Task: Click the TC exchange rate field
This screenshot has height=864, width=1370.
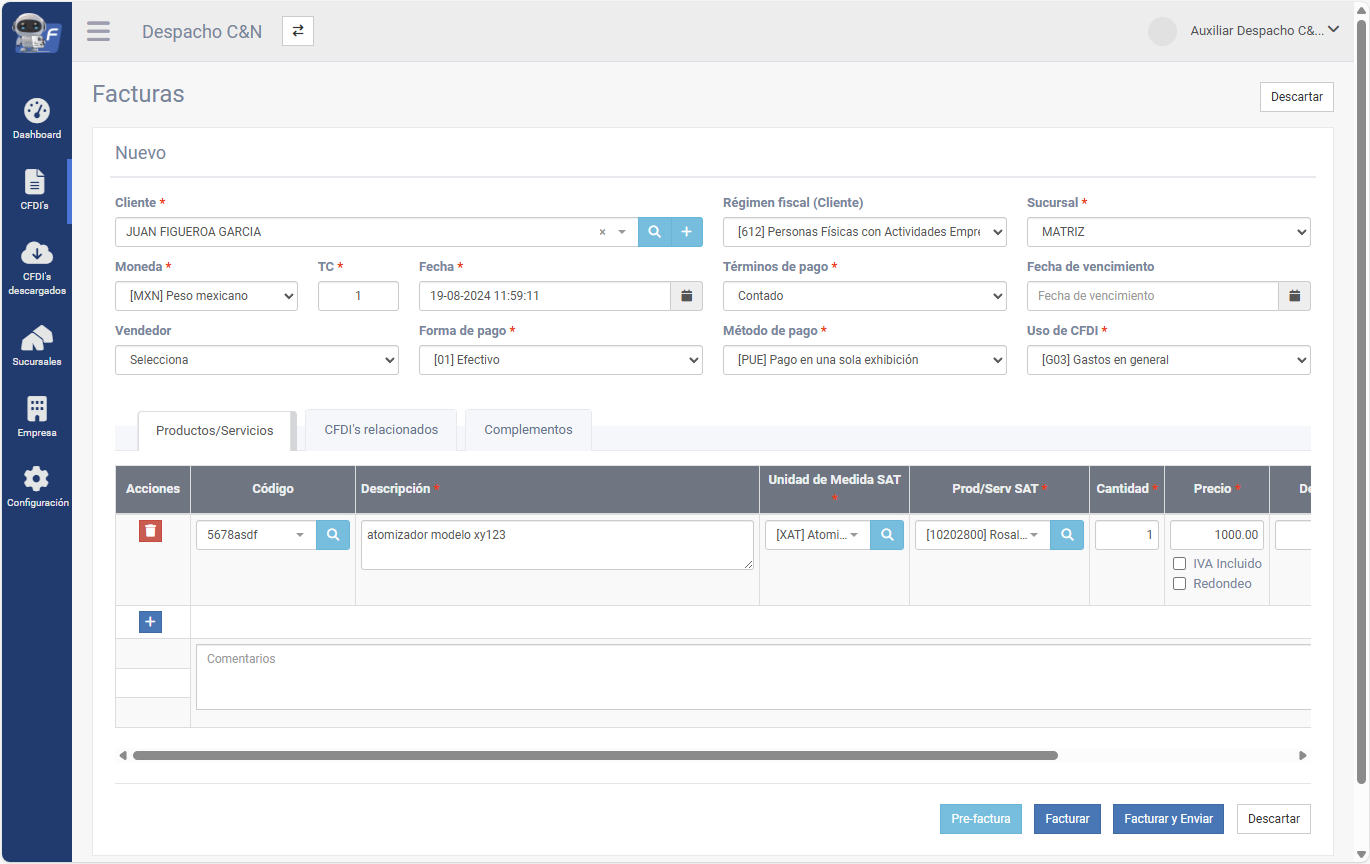Action: point(358,296)
